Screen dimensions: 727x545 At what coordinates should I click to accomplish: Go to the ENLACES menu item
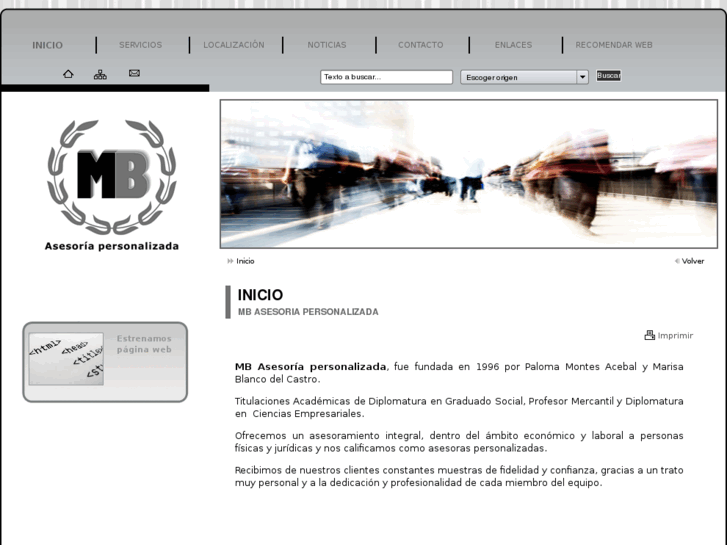click(x=513, y=45)
